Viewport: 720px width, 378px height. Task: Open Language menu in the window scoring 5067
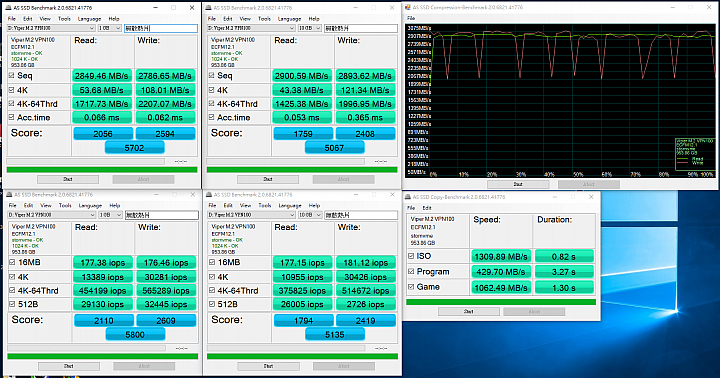[x=289, y=19]
